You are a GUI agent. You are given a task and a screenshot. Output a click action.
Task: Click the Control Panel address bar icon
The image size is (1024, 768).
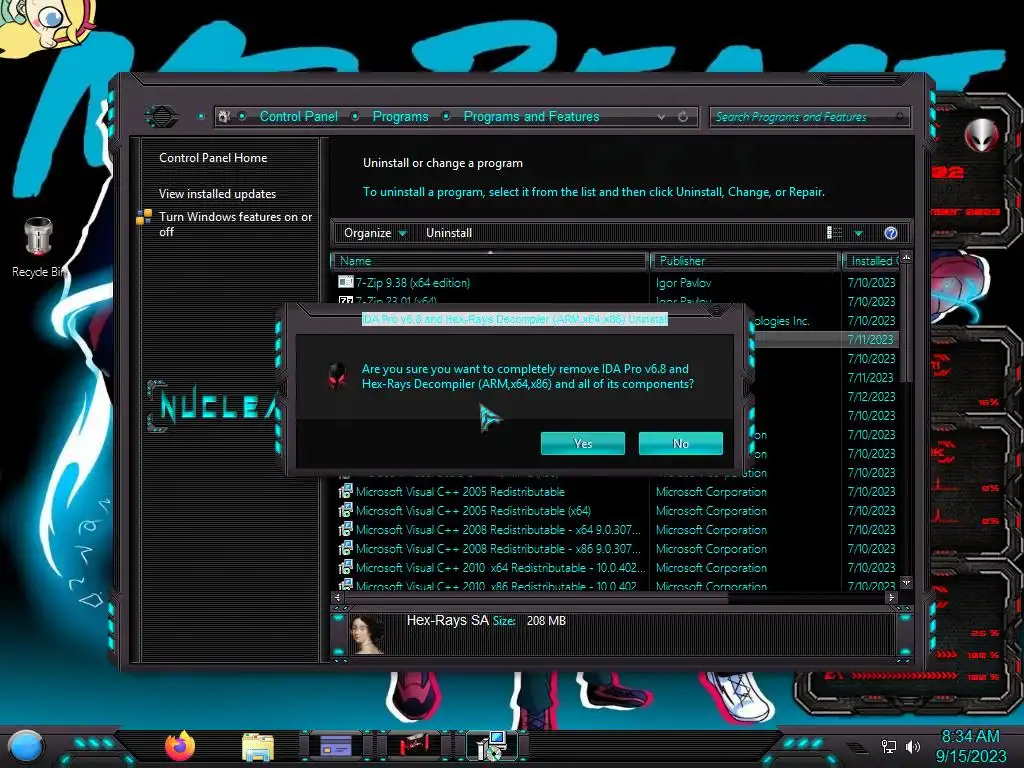pos(224,116)
